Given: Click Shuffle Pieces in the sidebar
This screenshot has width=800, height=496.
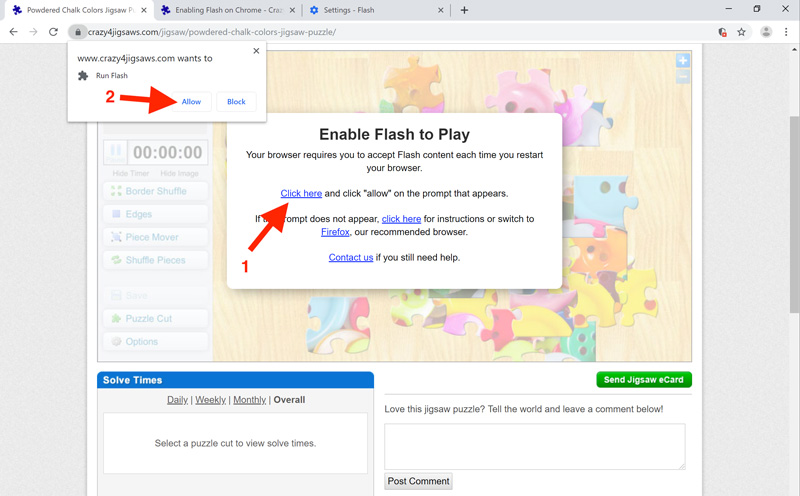Looking at the screenshot, I should (x=155, y=260).
